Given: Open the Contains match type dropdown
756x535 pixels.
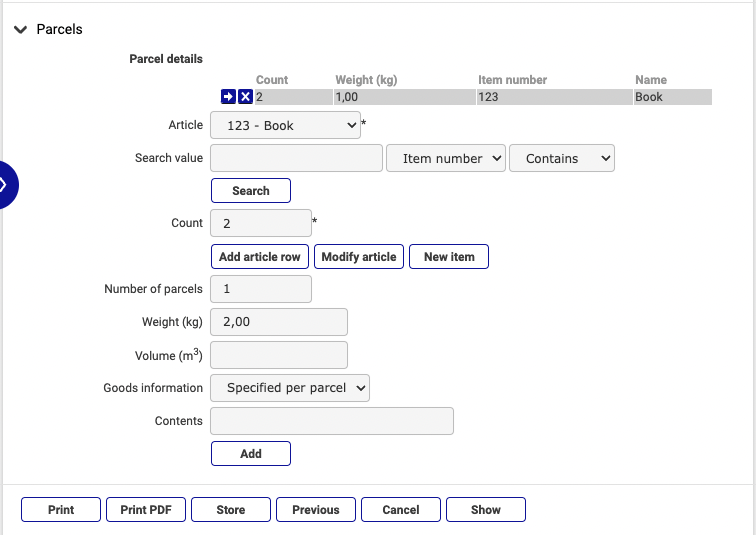Looking at the screenshot, I should click(561, 158).
